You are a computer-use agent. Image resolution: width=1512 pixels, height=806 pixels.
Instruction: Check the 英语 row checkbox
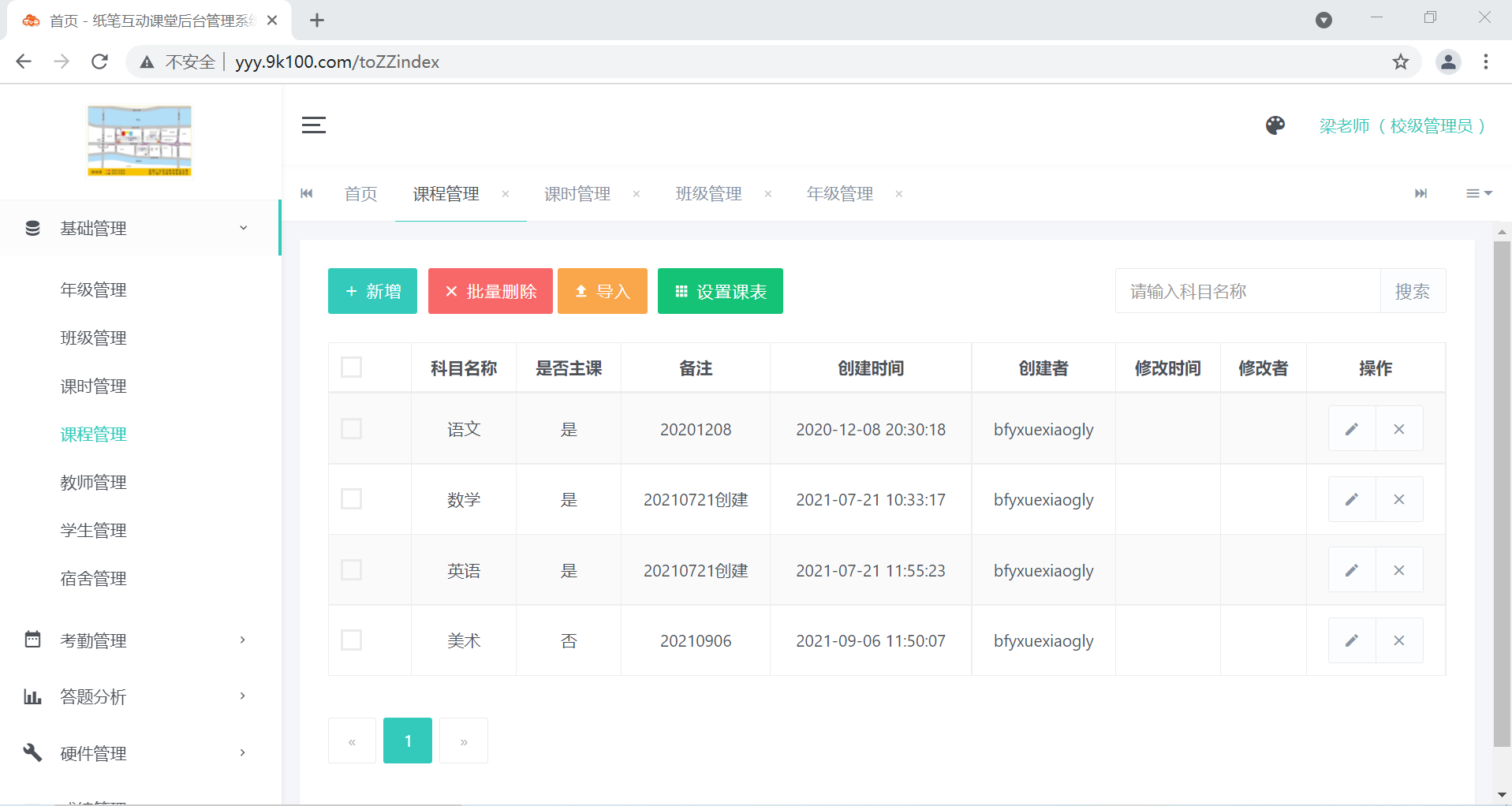click(351, 570)
